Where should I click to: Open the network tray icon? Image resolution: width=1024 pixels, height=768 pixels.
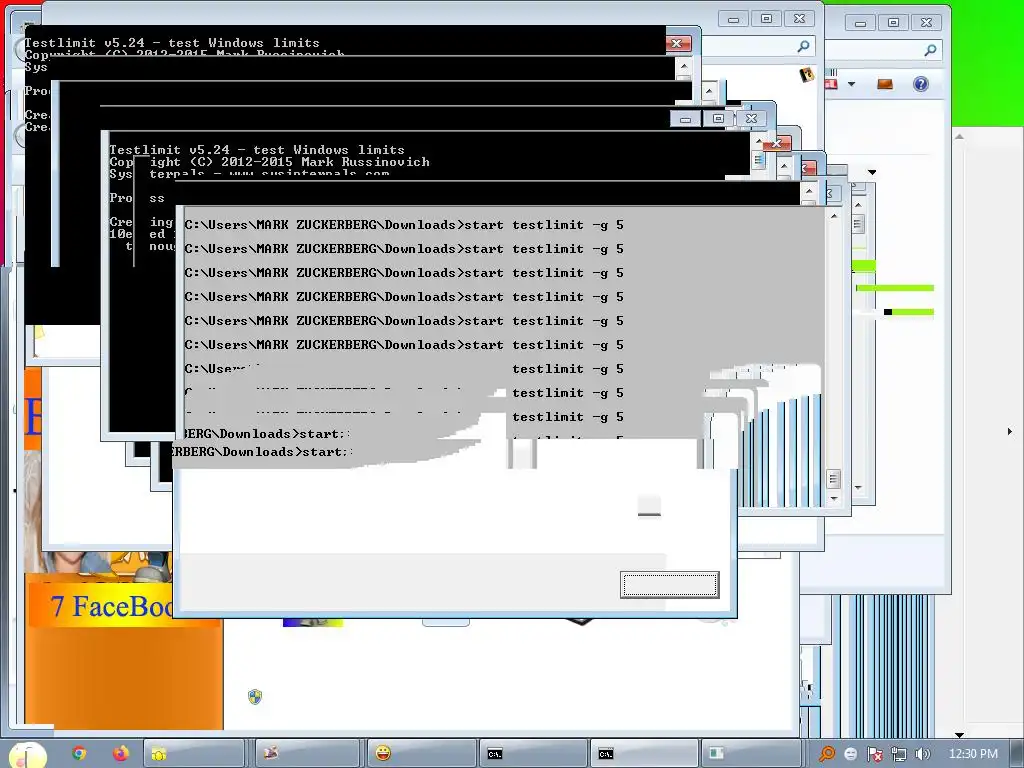[899, 754]
